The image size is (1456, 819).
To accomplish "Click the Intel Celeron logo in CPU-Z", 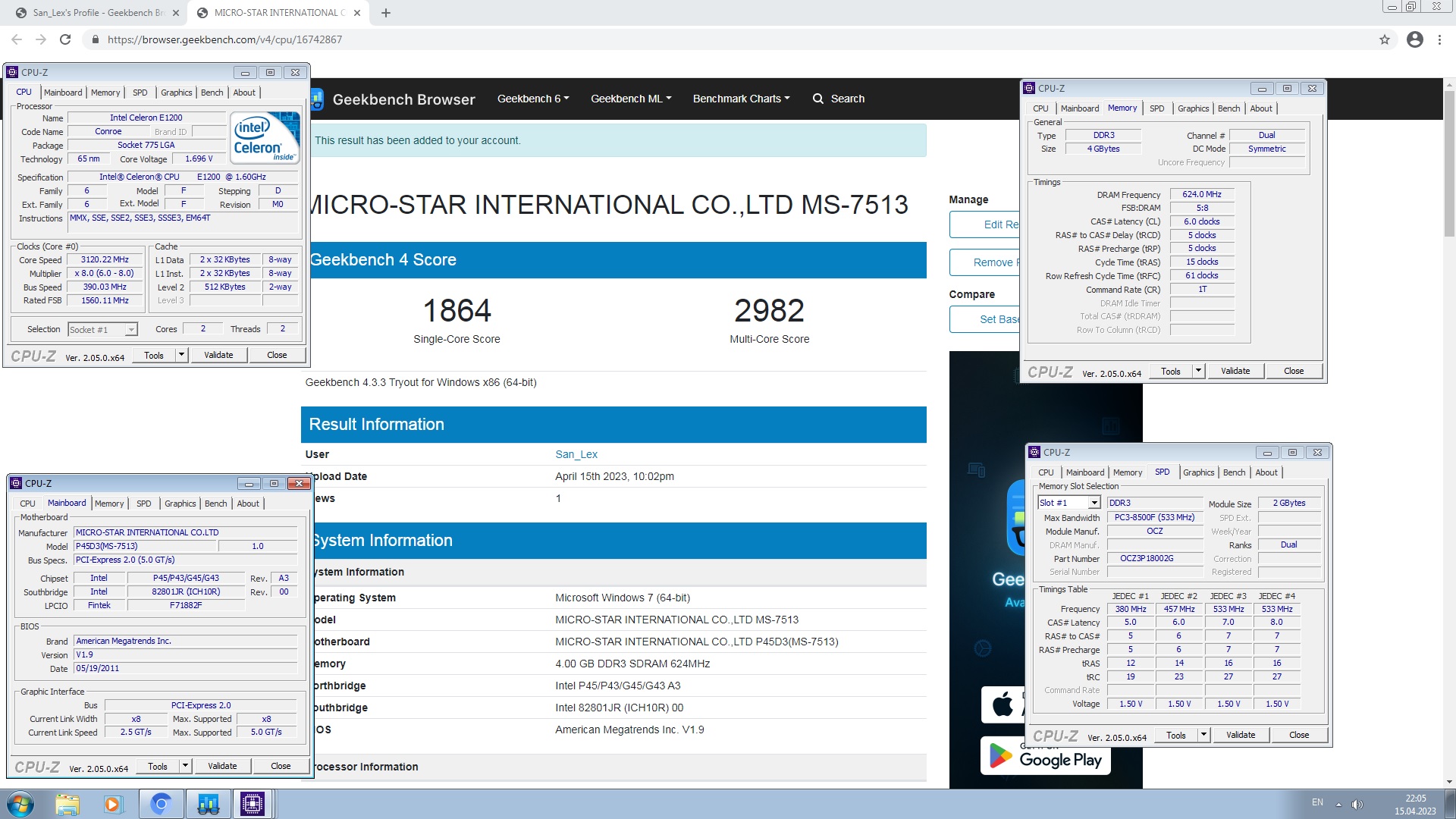I will click(265, 137).
